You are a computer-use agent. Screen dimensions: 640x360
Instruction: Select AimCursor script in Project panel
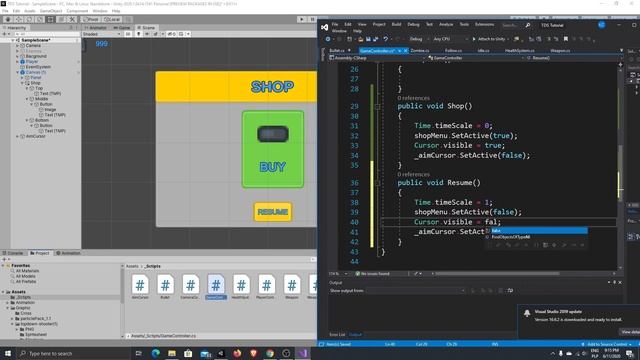click(x=140, y=287)
